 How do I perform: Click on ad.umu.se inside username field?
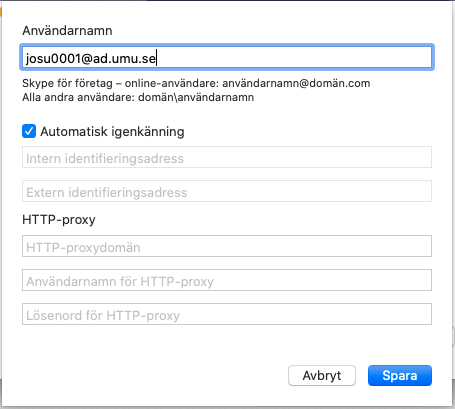point(124,59)
